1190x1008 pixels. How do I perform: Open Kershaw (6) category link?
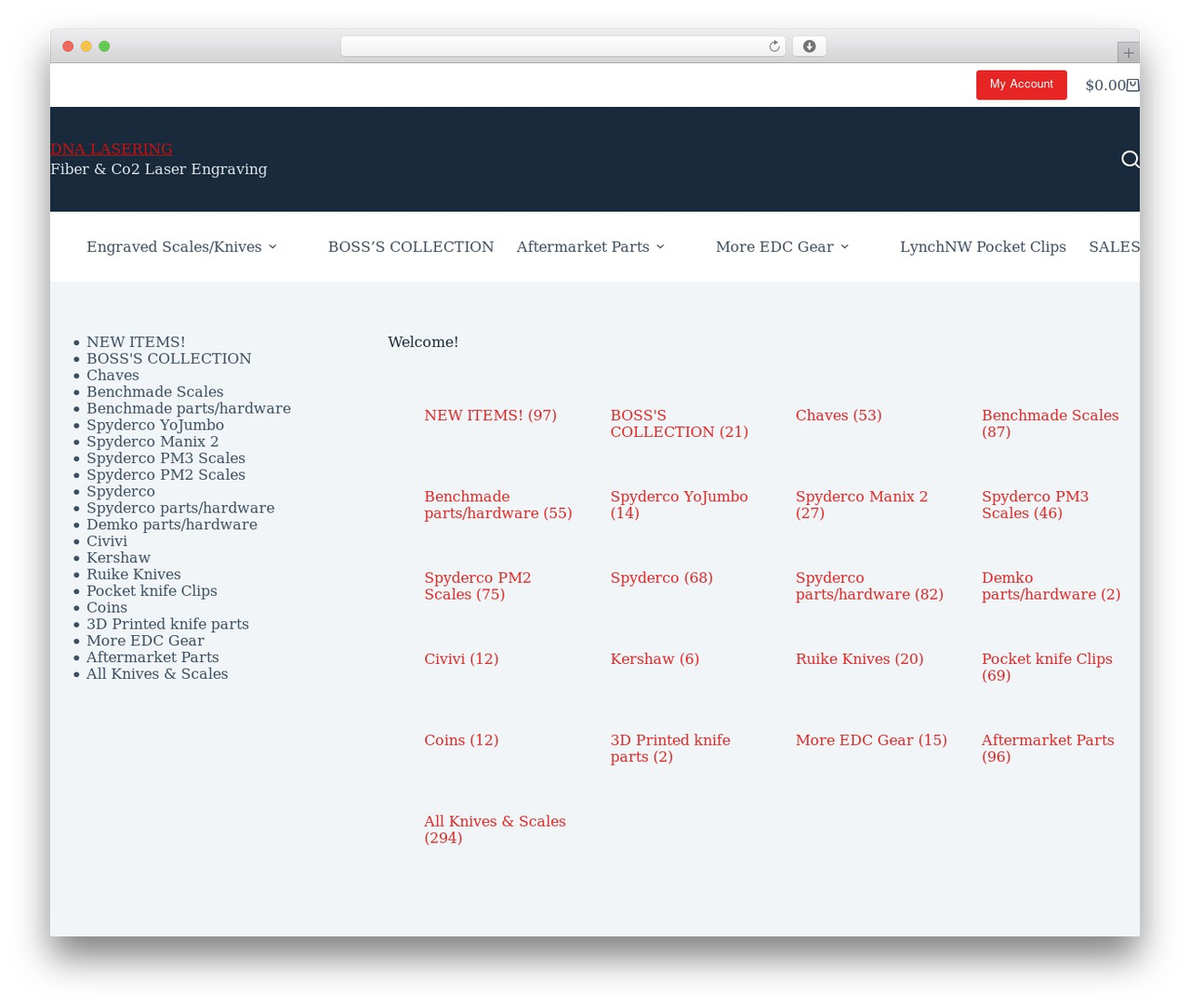tap(654, 659)
